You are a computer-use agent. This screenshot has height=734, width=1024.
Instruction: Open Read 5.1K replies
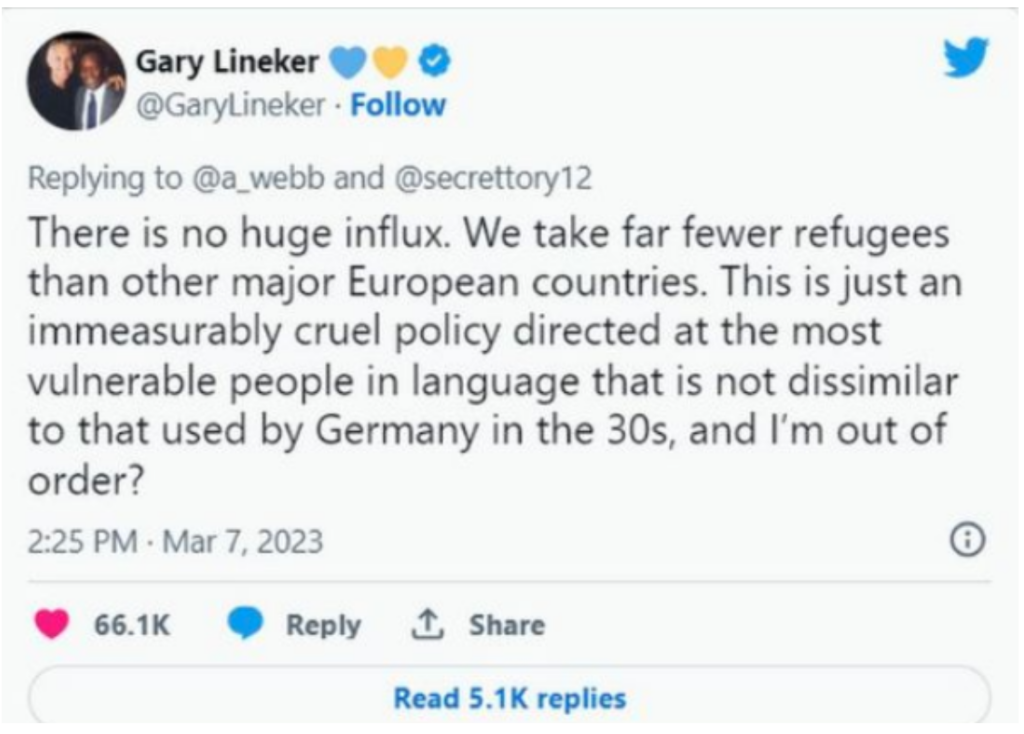pos(509,697)
